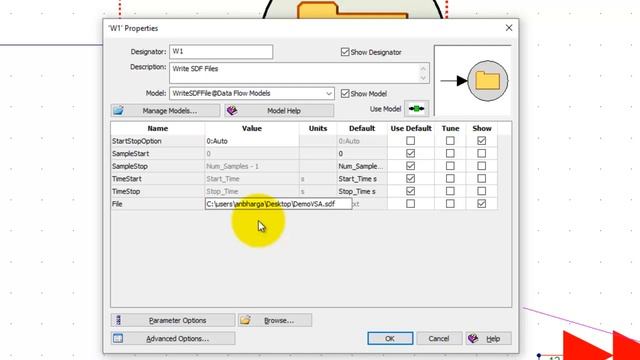Click the Tune column header
The height and width of the screenshot is (360, 640).
tap(451, 128)
